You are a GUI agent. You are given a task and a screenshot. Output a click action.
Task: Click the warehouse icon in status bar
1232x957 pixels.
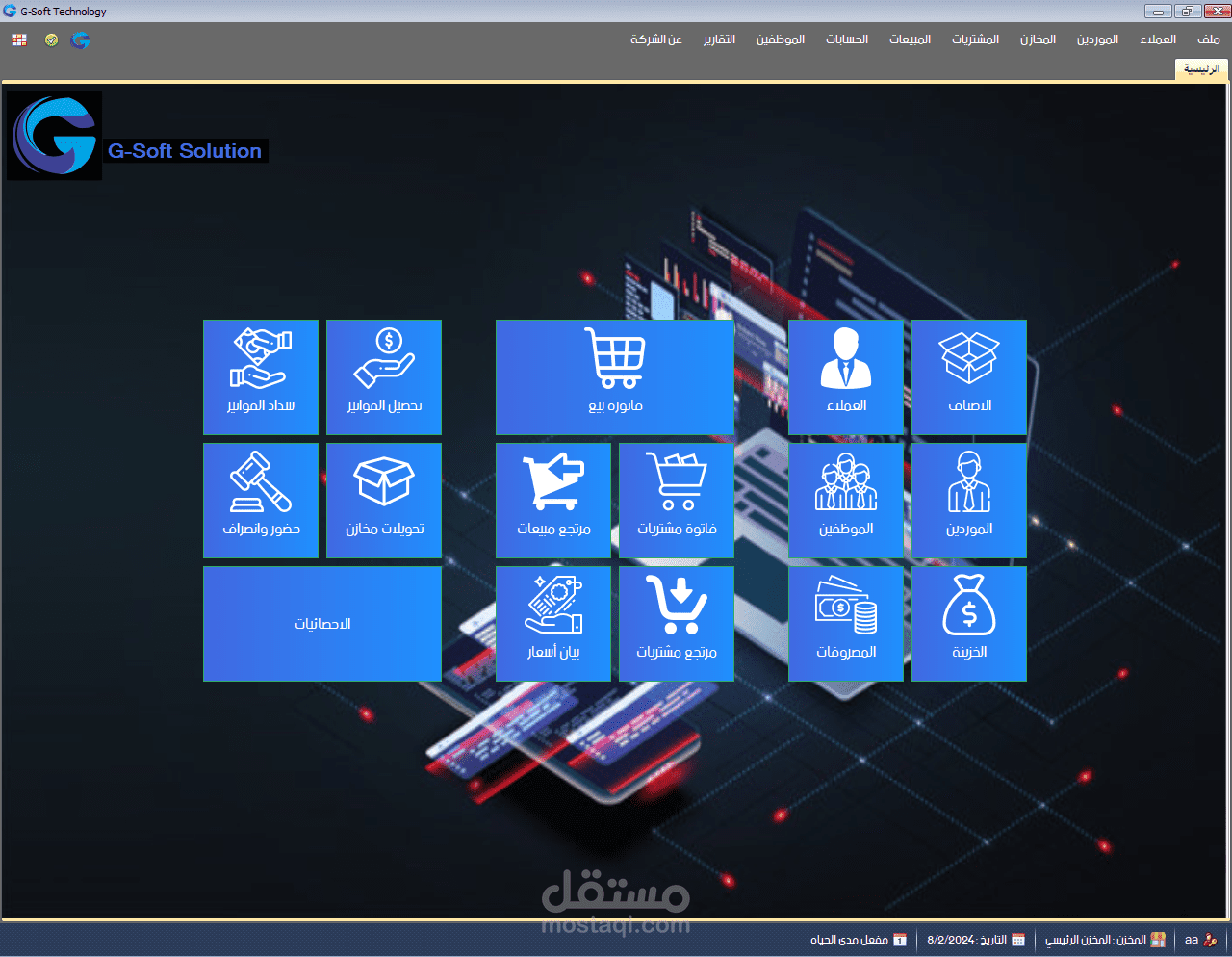pyautogui.click(x=1158, y=940)
